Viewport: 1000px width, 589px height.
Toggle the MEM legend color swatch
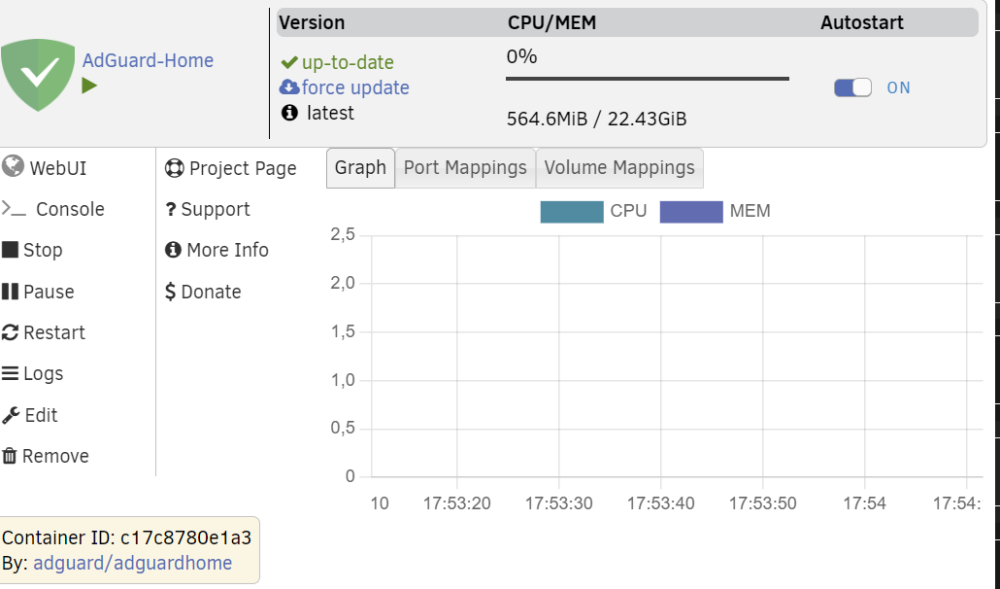691,212
